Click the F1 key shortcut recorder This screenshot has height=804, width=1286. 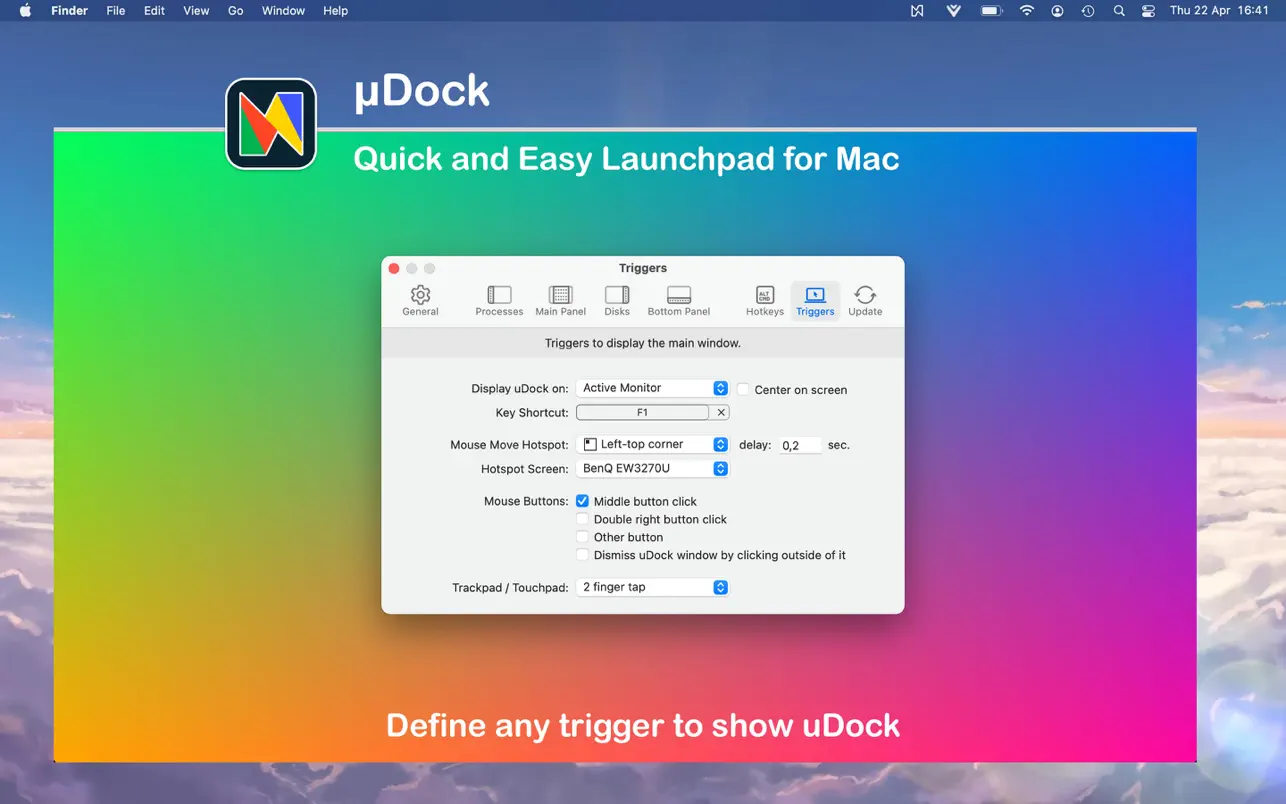coord(642,412)
